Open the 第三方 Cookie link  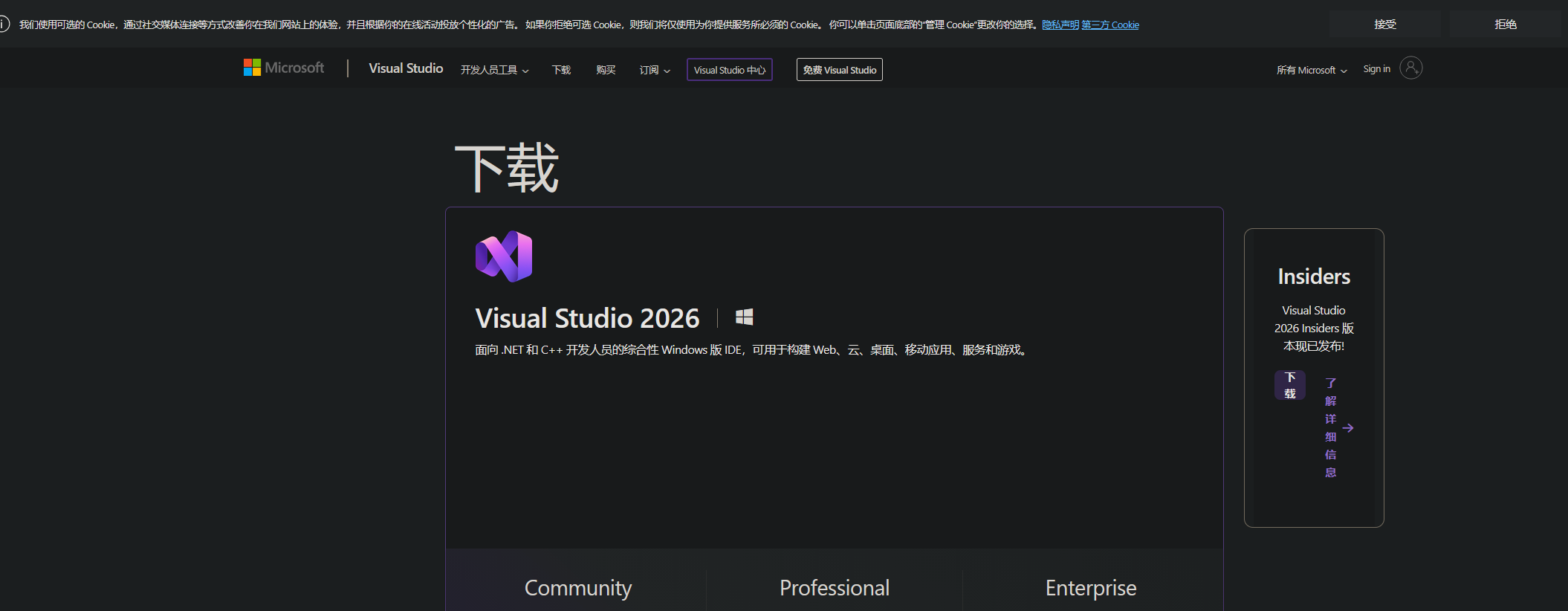[x=1110, y=25]
